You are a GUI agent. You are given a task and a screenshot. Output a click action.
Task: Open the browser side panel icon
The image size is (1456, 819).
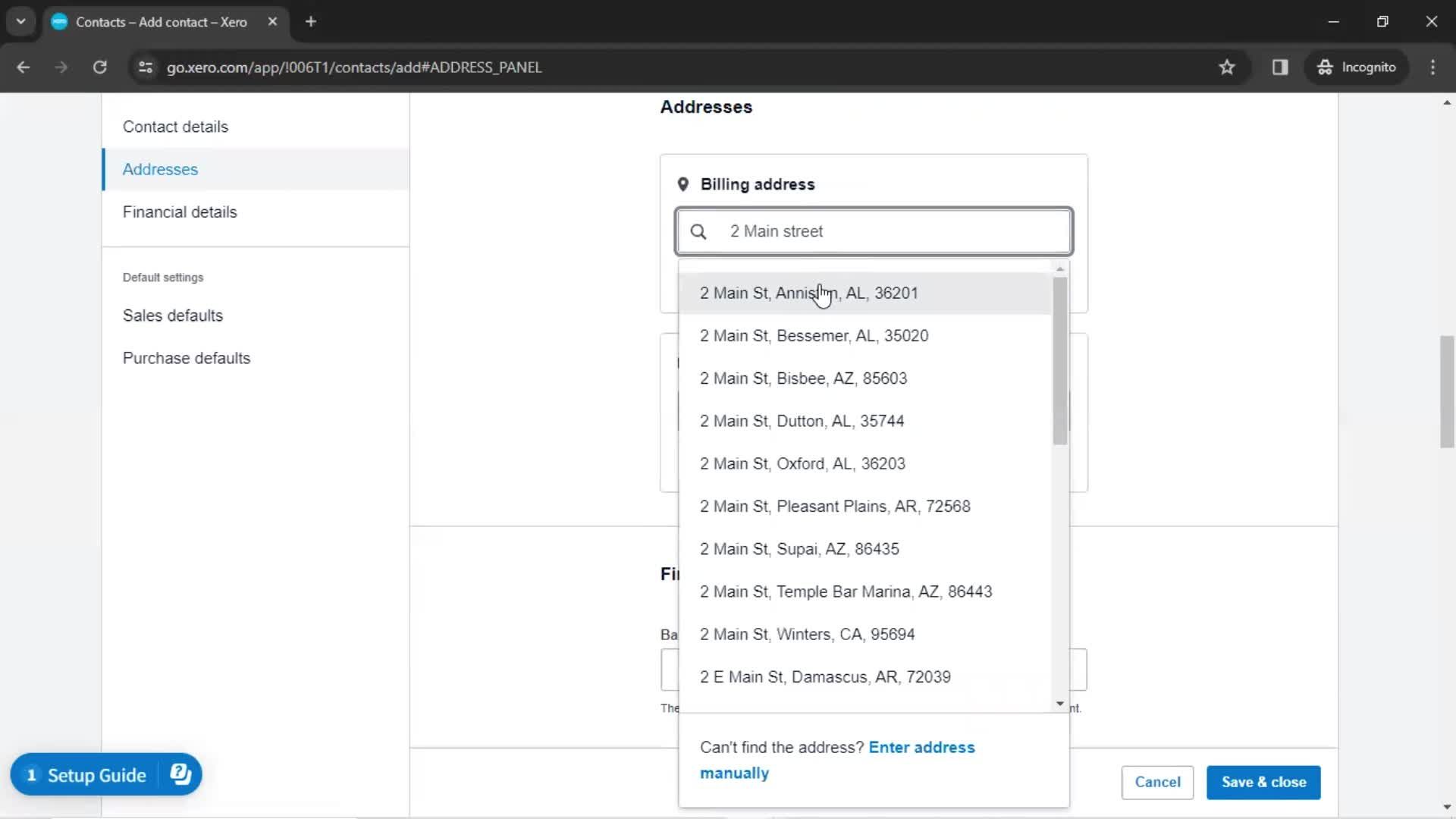click(1280, 67)
